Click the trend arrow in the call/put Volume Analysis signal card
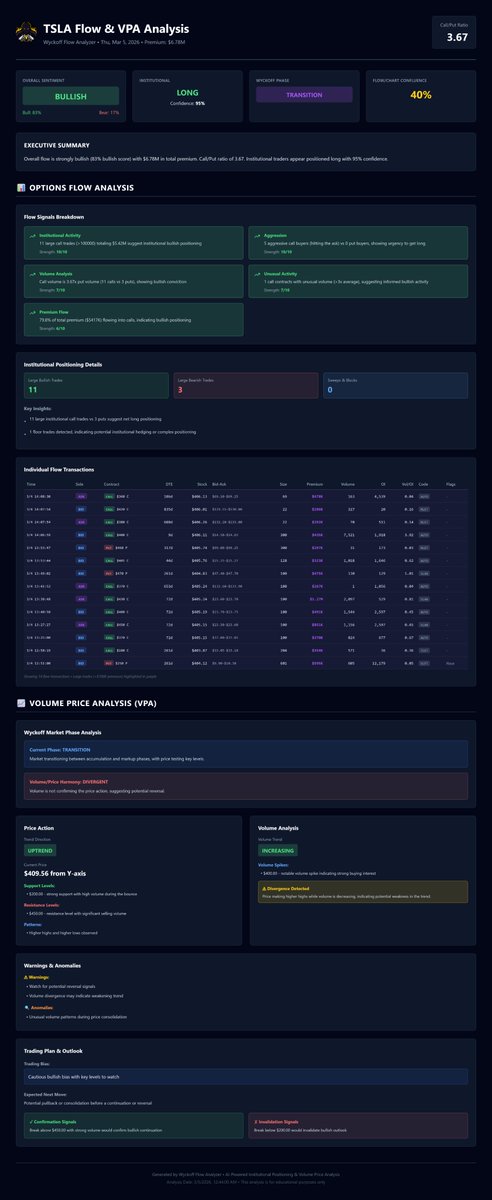 [x=31, y=272]
